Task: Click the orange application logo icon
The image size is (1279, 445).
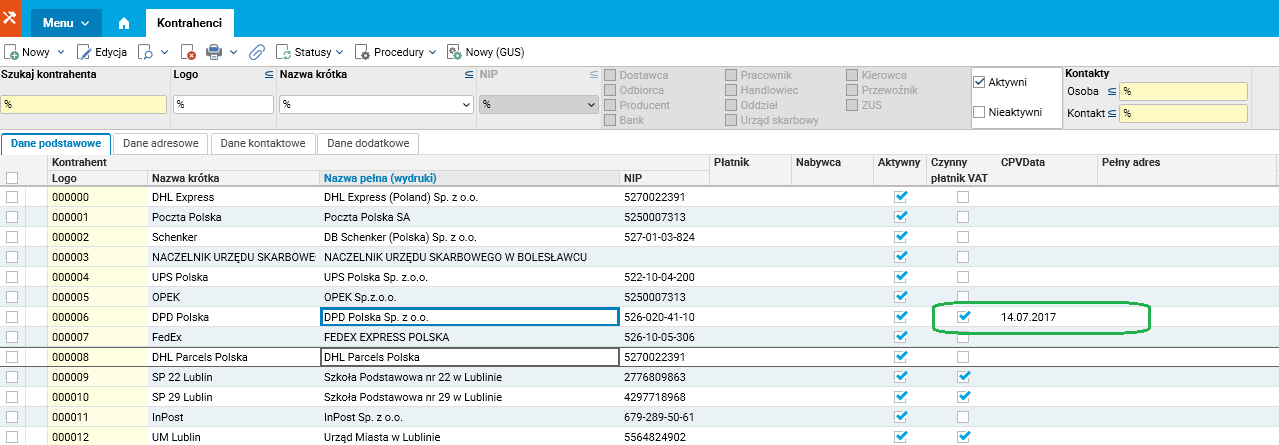Action: click(10, 20)
